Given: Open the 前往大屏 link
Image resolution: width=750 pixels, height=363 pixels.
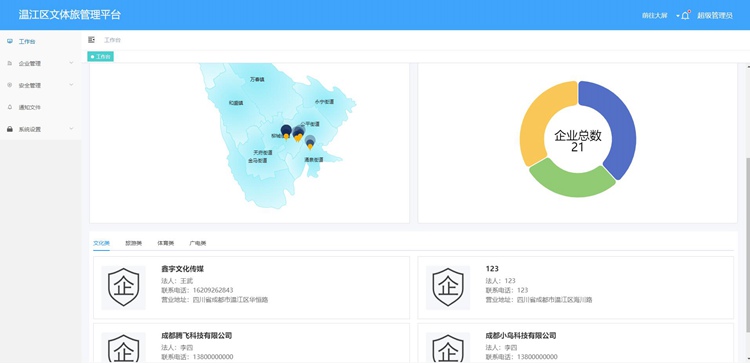Looking at the screenshot, I should [654, 16].
